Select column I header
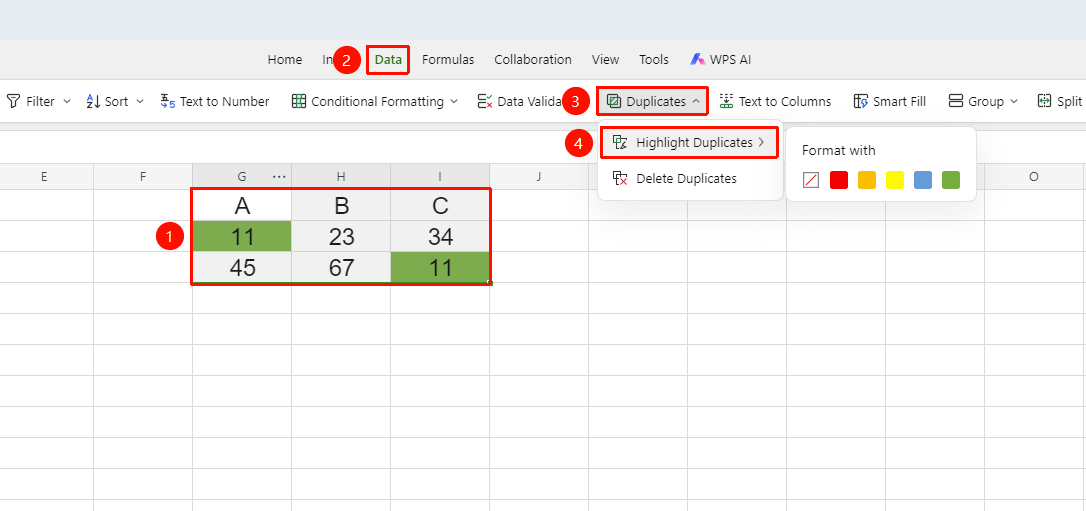Screen dimensions: 1086x511 pyautogui.click(x=440, y=177)
